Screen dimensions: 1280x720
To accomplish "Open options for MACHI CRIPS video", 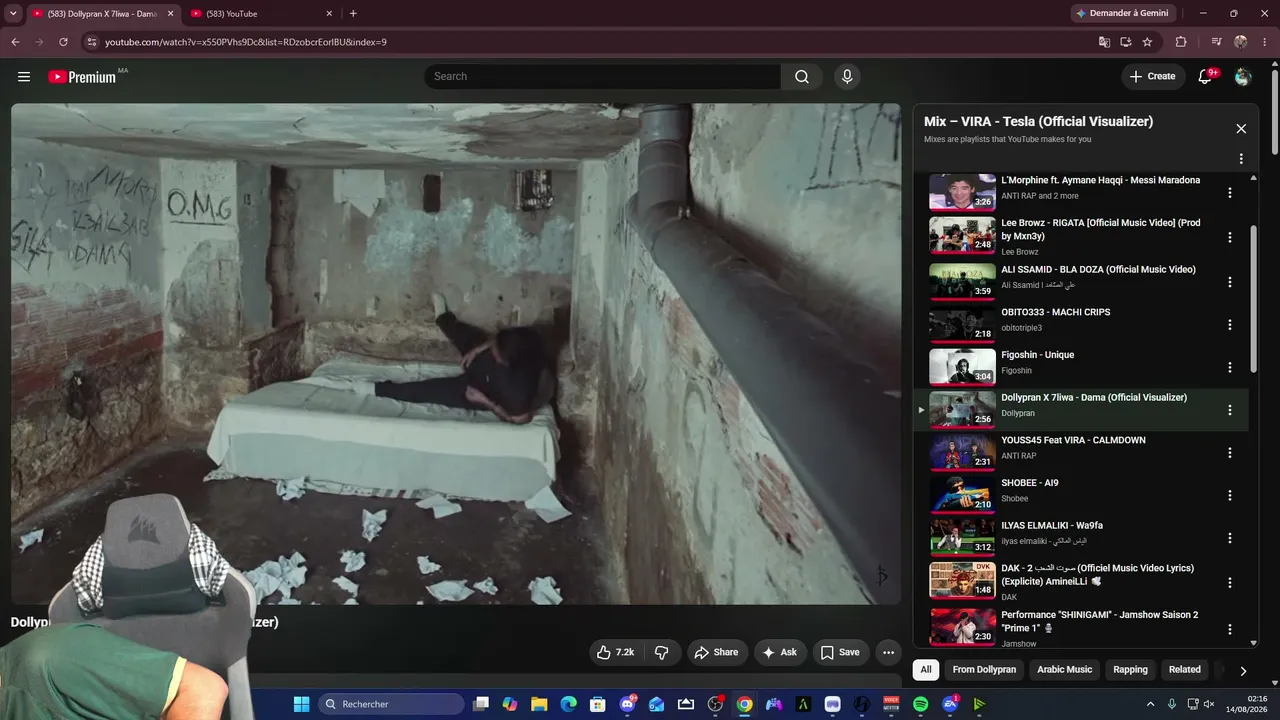I will click(x=1230, y=325).
